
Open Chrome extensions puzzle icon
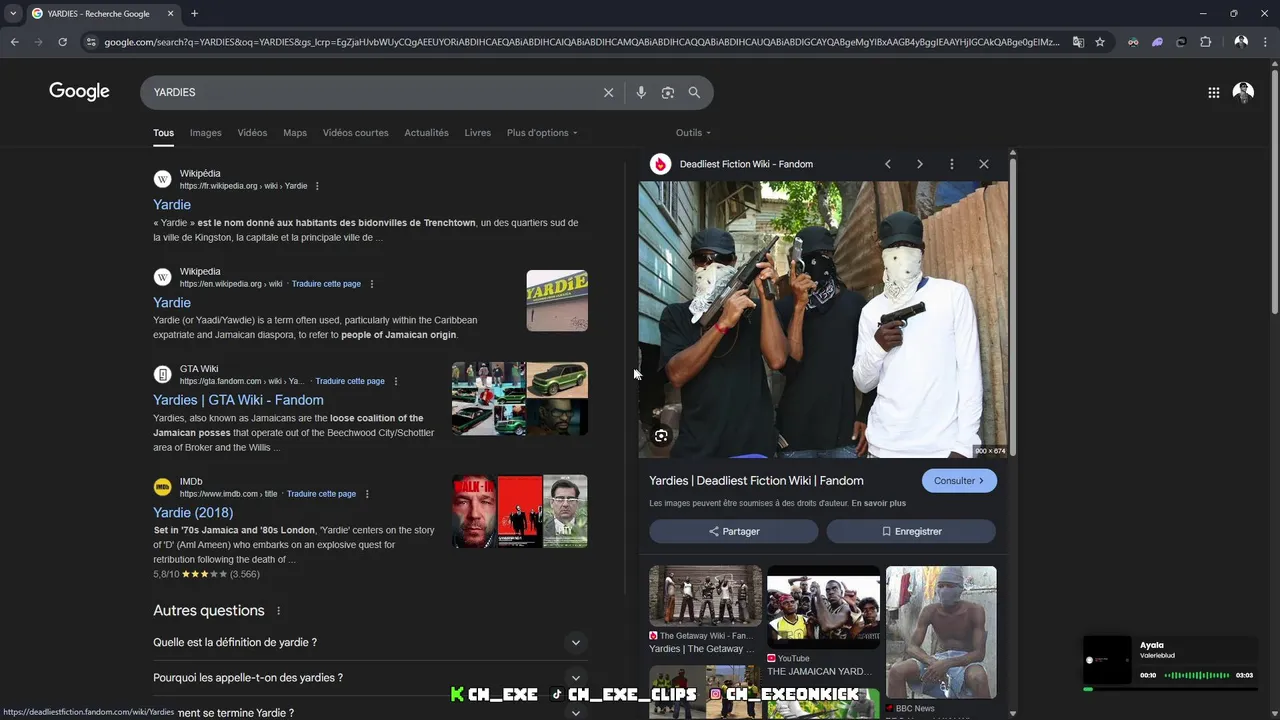pos(1205,42)
